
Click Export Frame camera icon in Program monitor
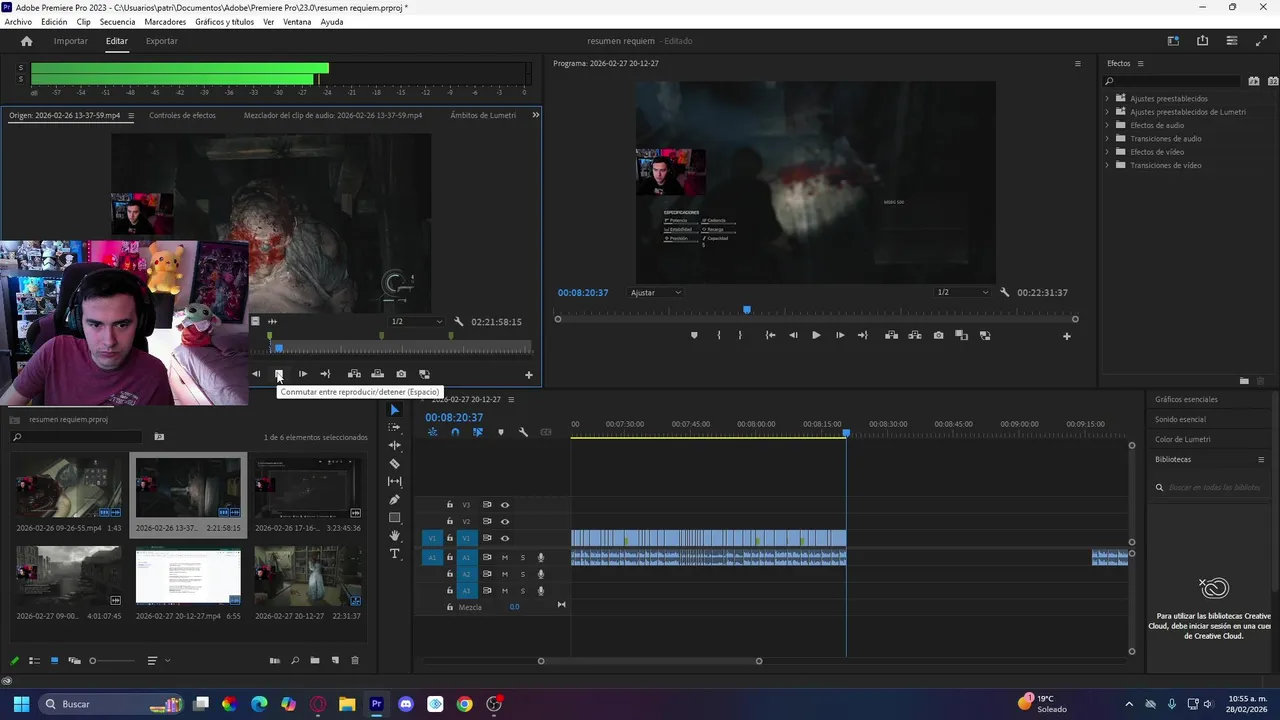(x=938, y=335)
